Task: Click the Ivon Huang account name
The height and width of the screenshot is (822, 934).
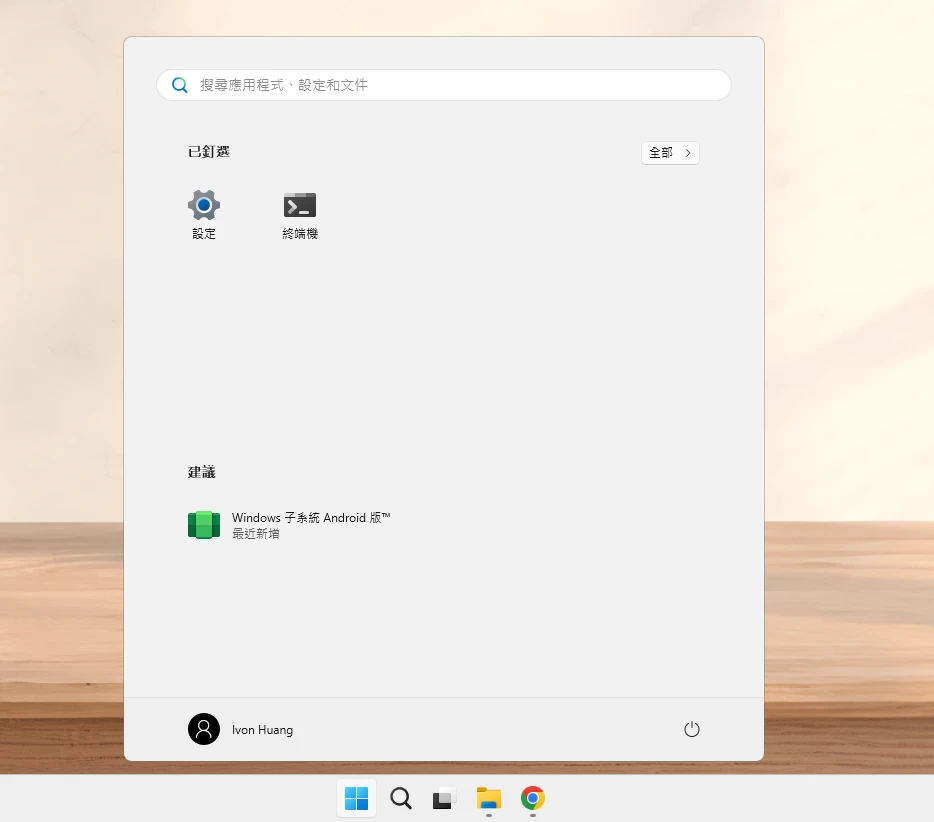Action: [x=262, y=730]
